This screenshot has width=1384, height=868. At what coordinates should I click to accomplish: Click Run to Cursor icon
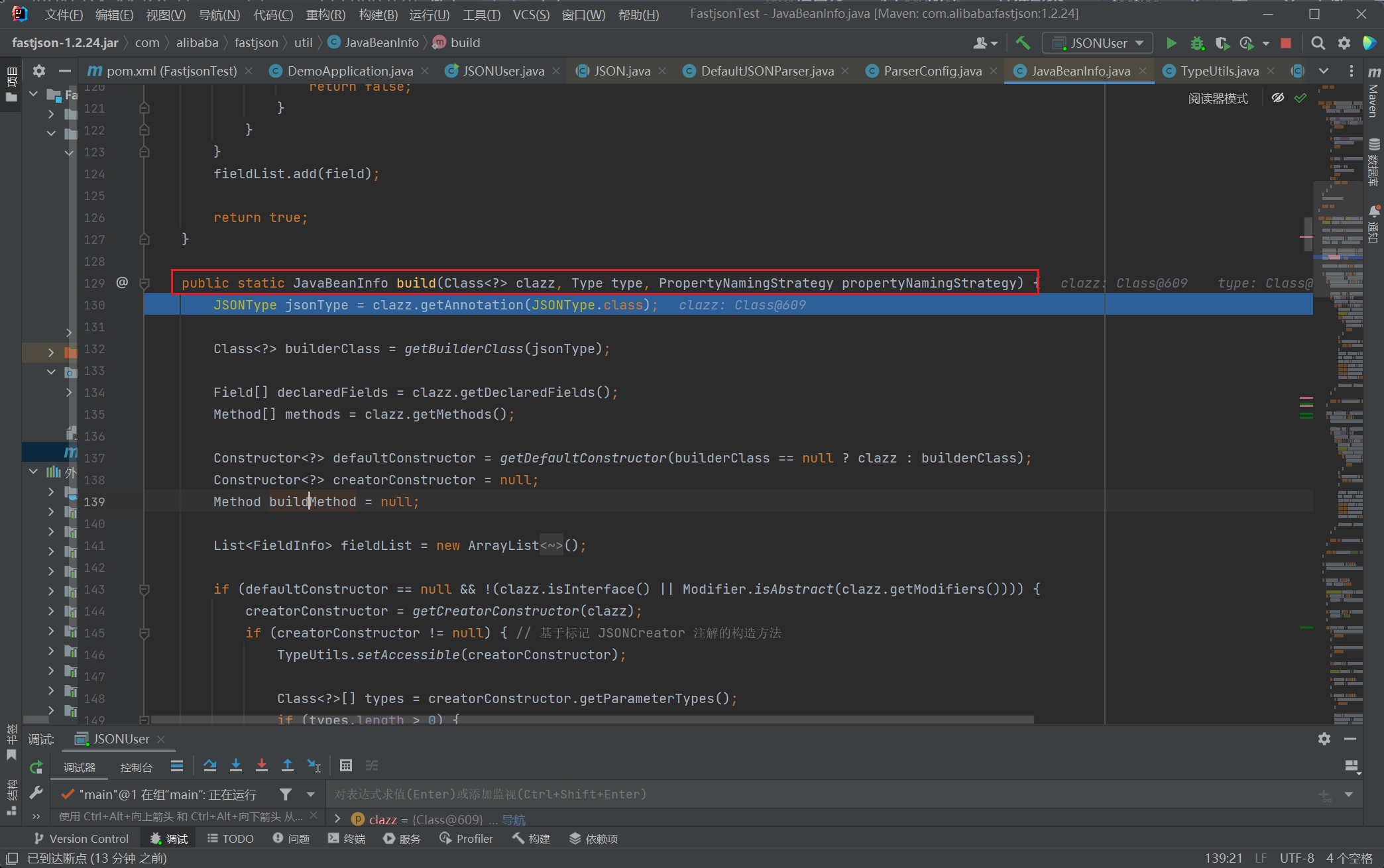pyautogui.click(x=314, y=766)
